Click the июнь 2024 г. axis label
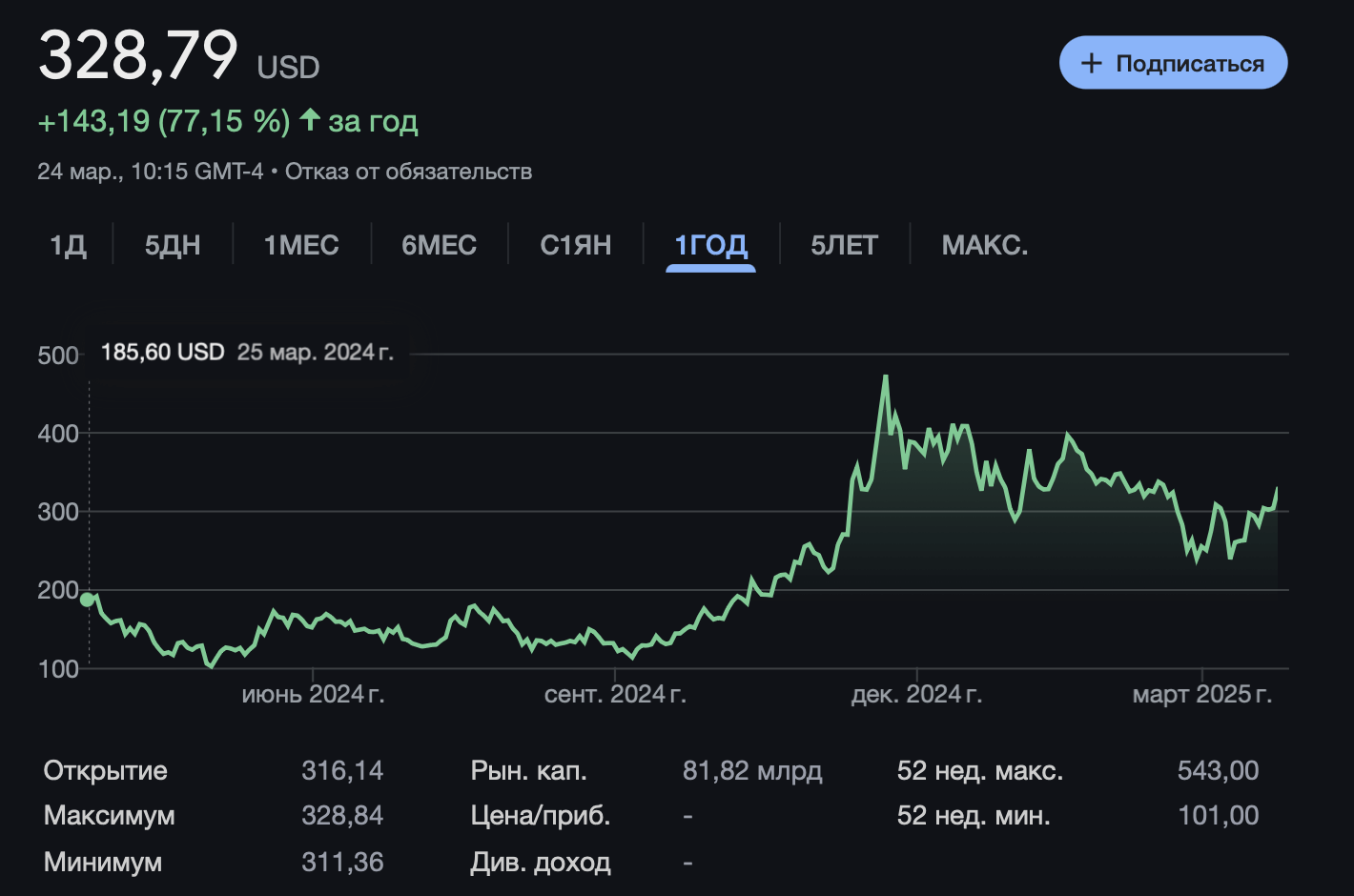The height and width of the screenshot is (896, 1354). click(x=313, y=694)
